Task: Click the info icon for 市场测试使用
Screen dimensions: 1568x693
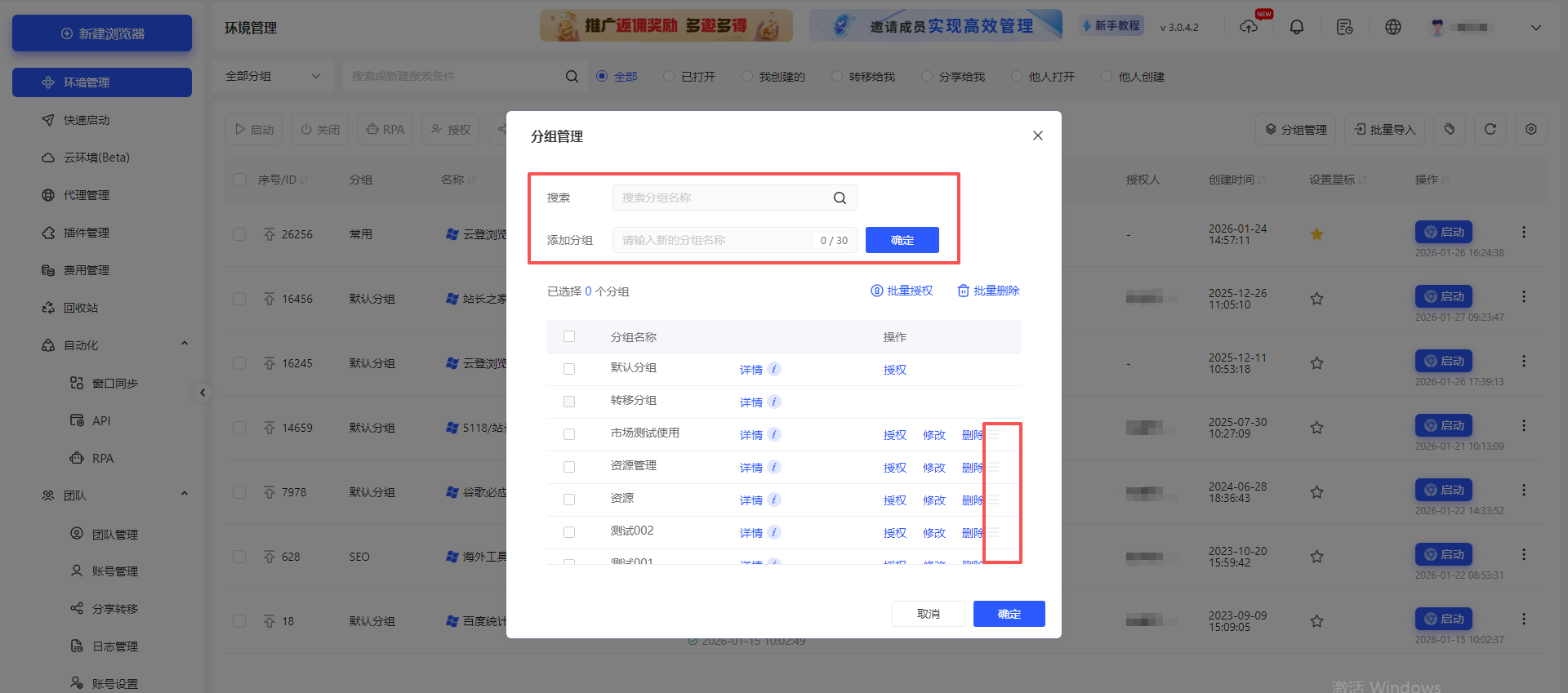Action: pos(774,434)
